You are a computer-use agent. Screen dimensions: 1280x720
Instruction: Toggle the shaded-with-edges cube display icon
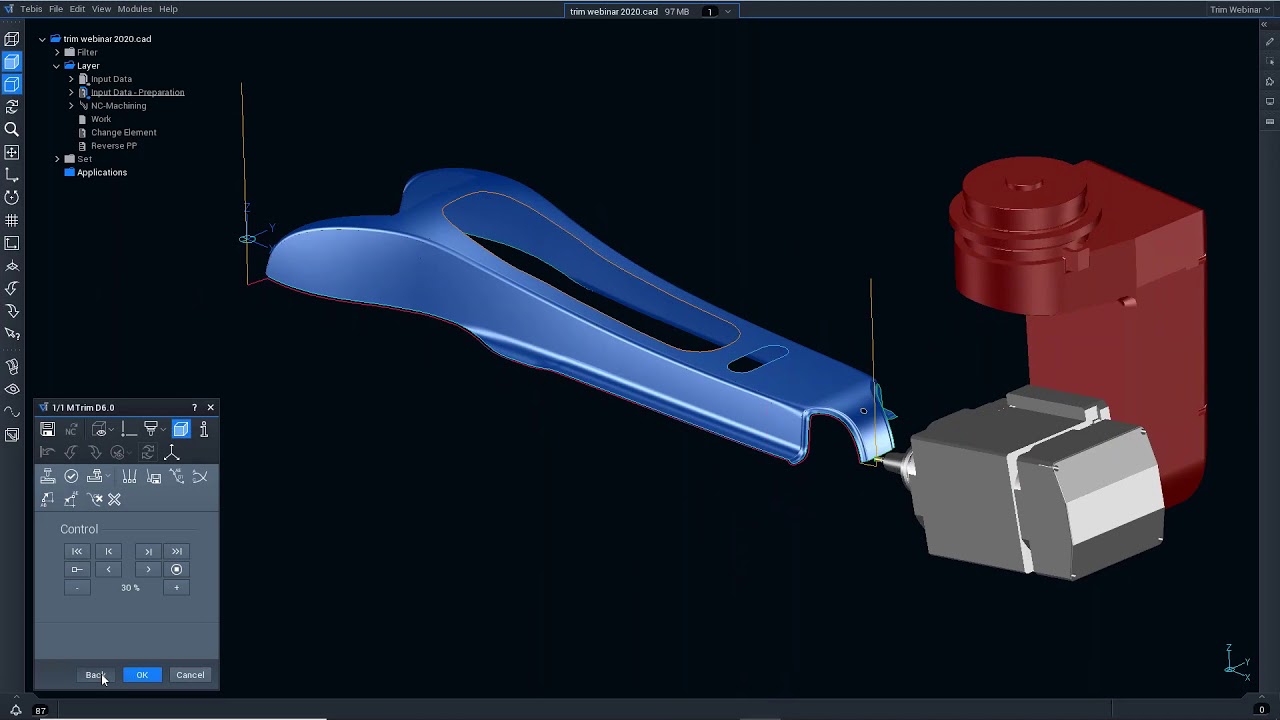12,84
